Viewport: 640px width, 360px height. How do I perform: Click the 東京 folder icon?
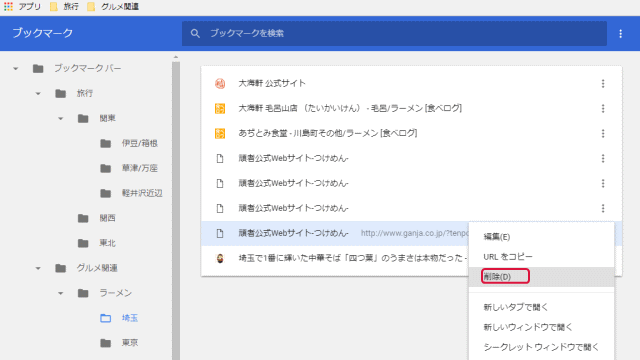click(x=106, y=343)
